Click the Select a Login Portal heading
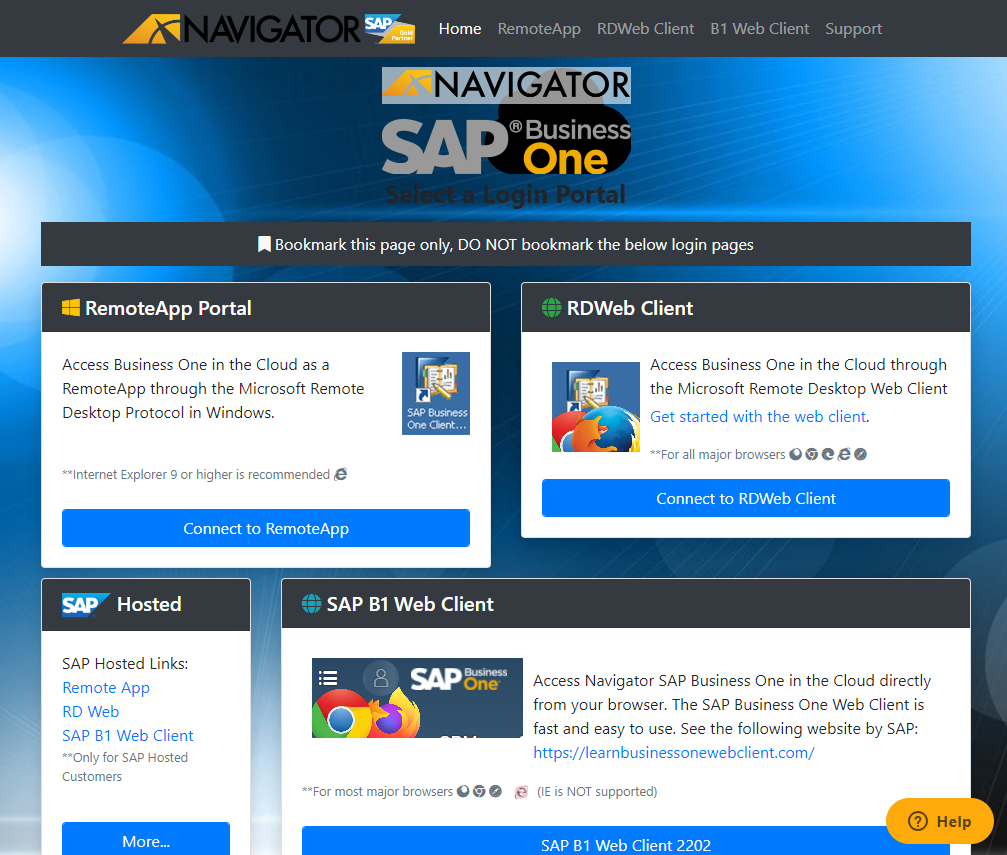The width and height of the screenshot is (1007, 855). click(506, 194)
